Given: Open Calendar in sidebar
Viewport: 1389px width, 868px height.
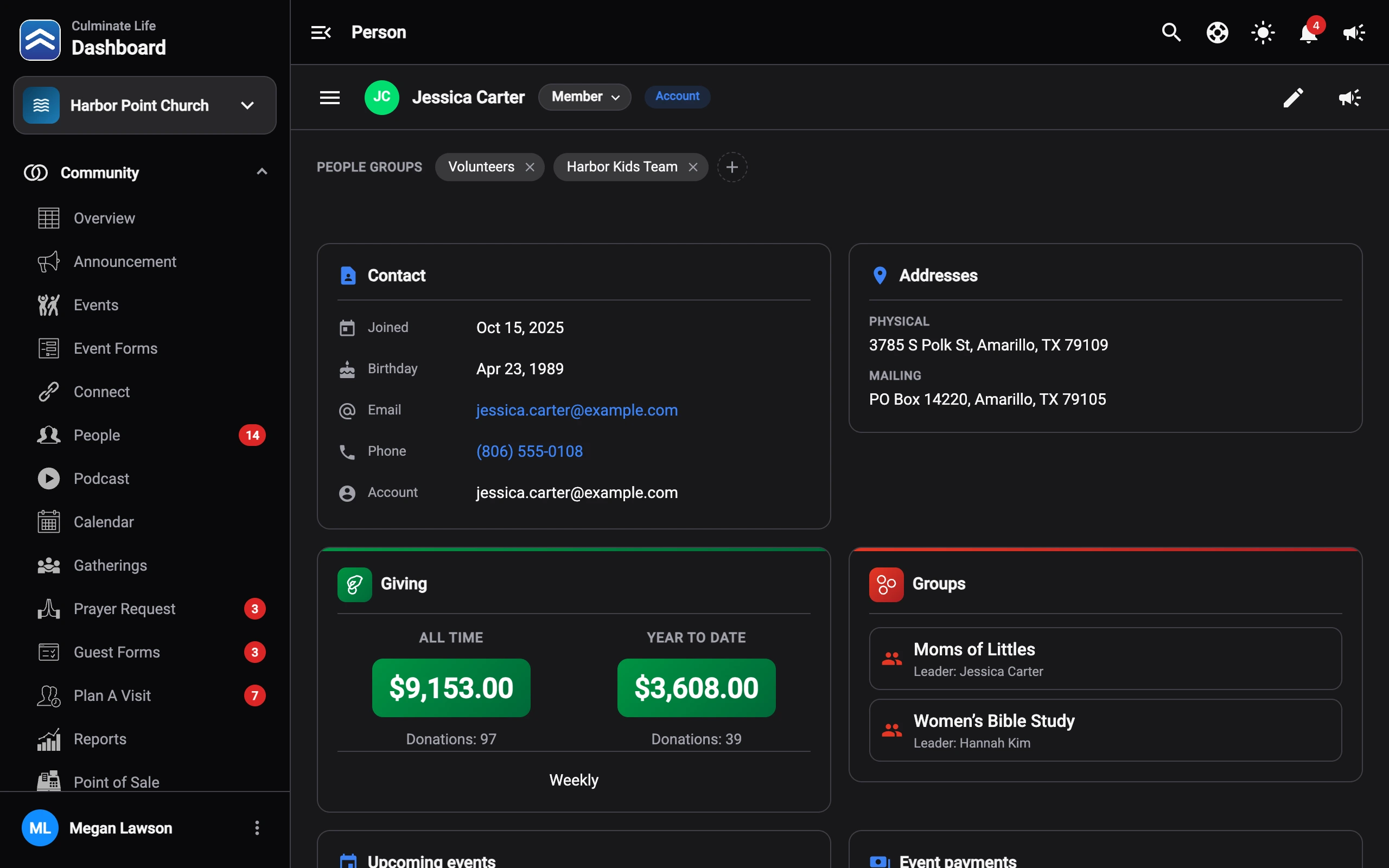Looking at the screenshot, I should pos(145,522).
